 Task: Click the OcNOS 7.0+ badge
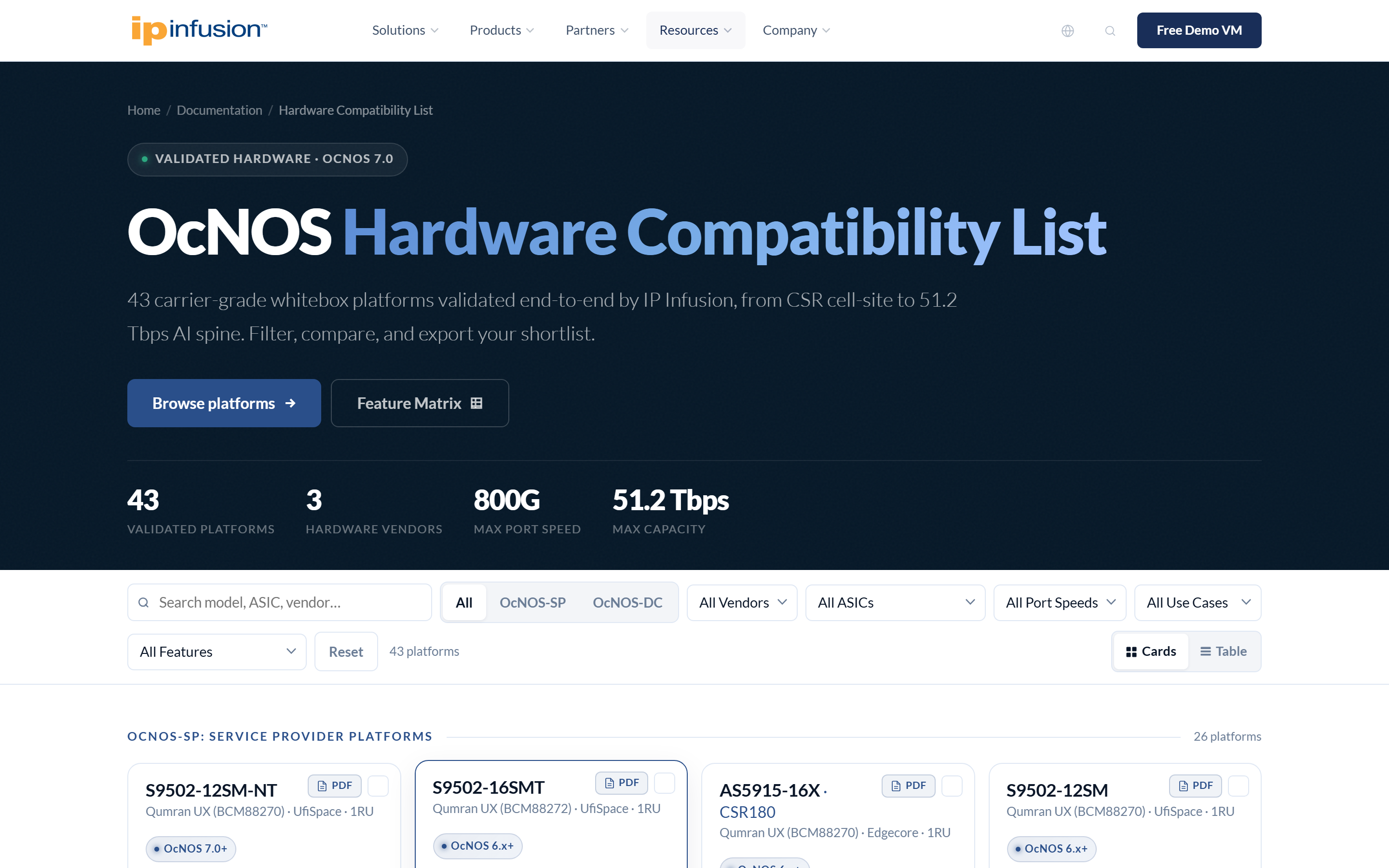[x=191, y=849]
